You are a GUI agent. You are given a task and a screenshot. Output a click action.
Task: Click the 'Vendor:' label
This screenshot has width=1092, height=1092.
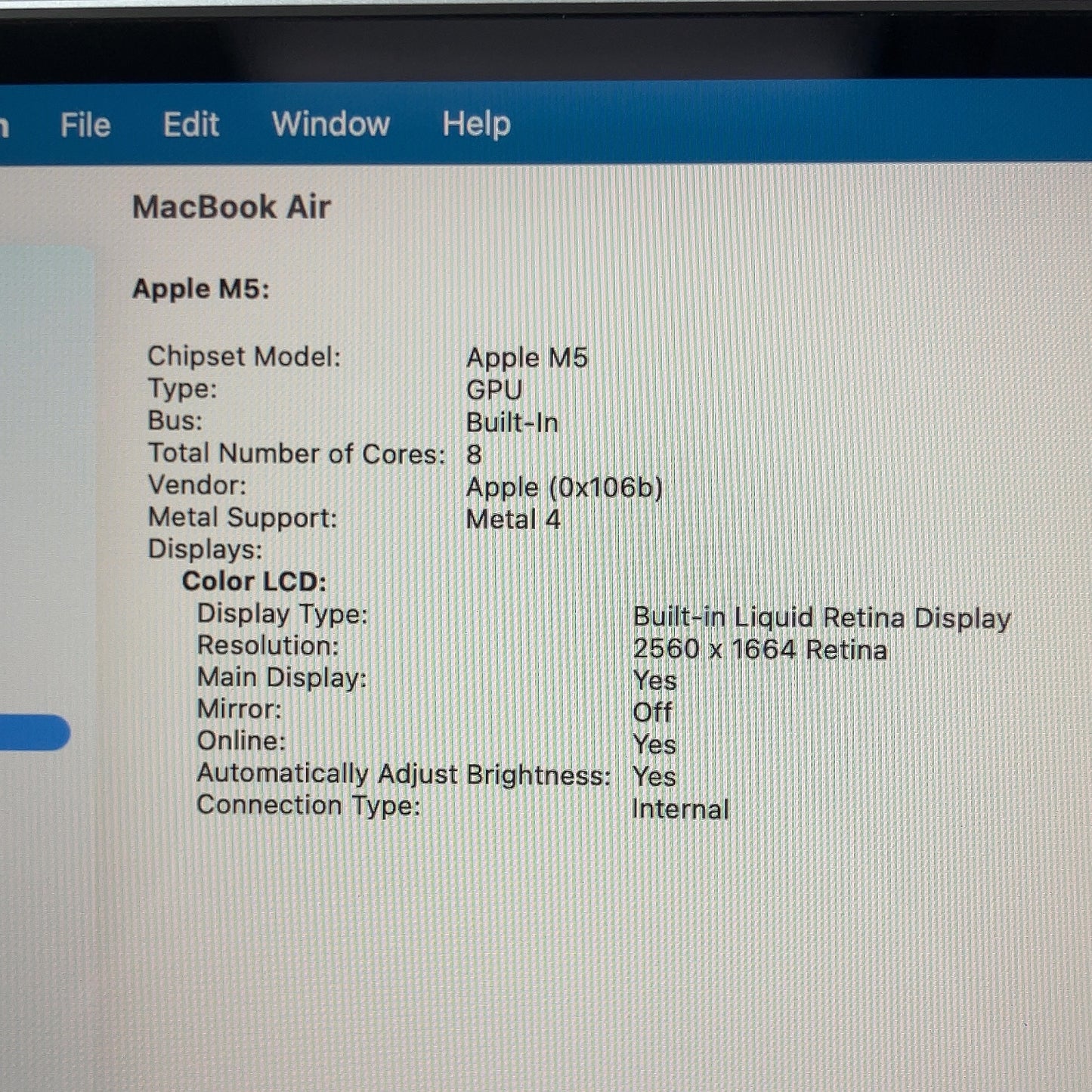197,485
